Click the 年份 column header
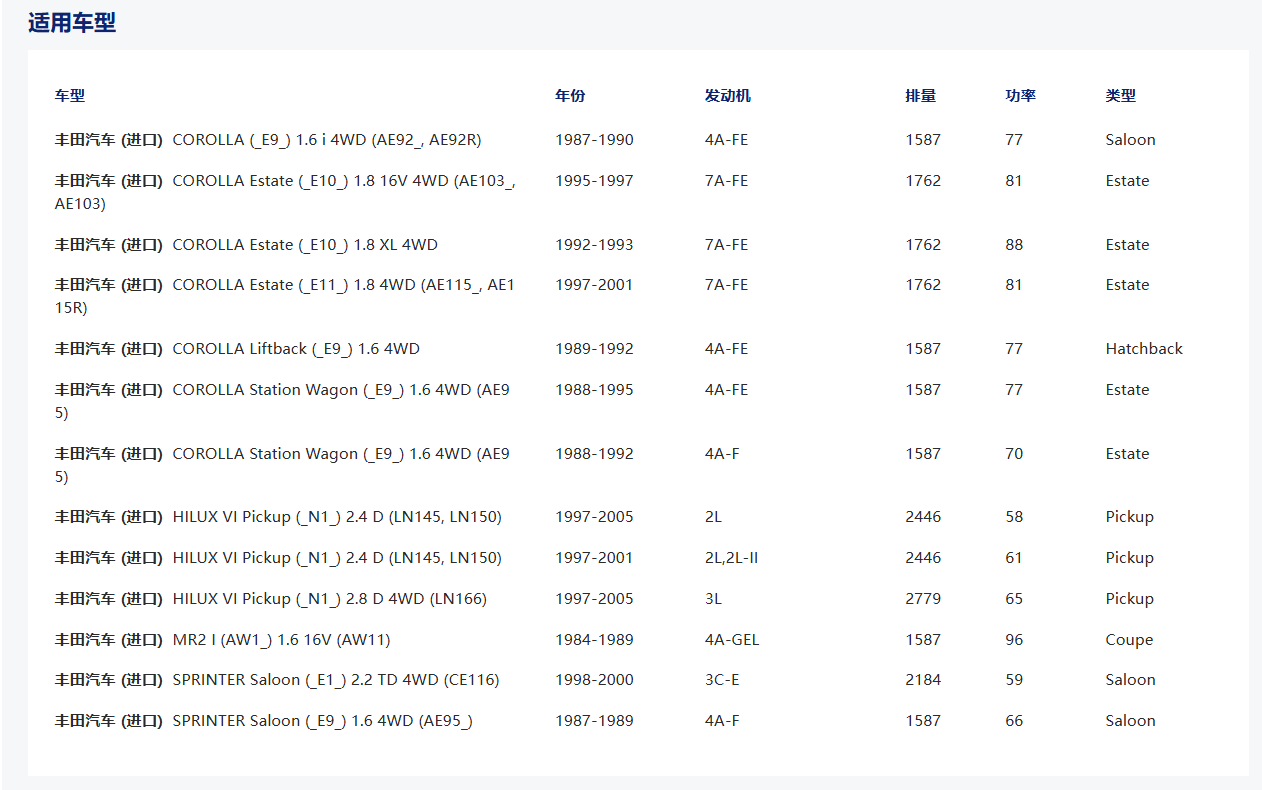Viewport: 1262px width, 790px height. click(x=570, y=96)
